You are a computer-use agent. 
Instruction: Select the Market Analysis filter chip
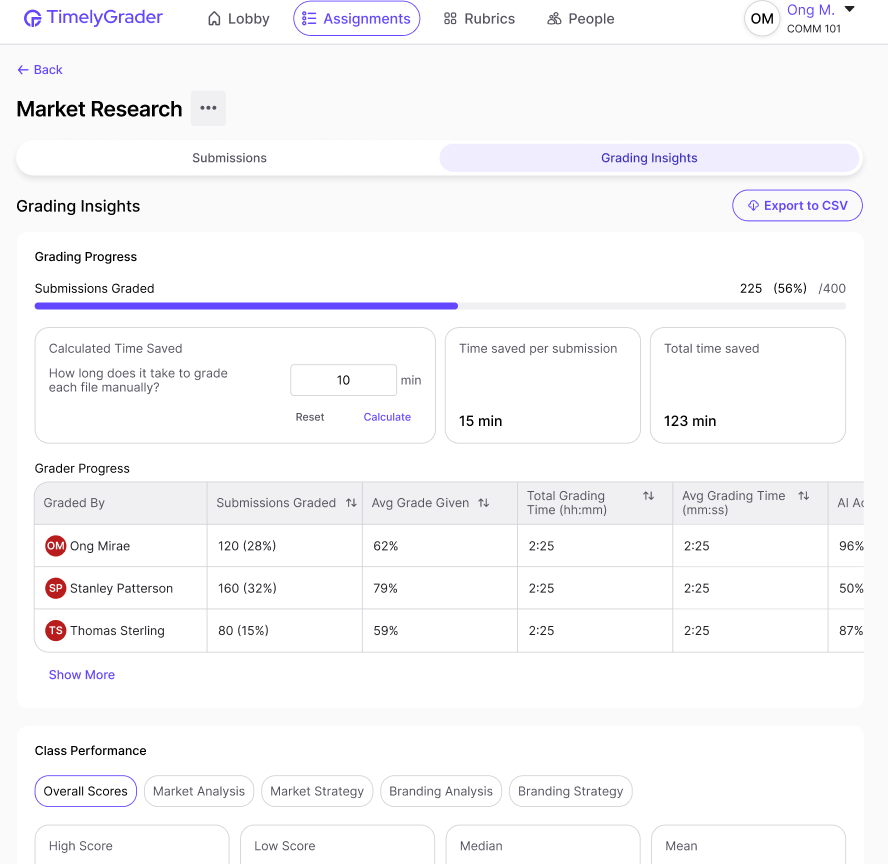[199, 791]
